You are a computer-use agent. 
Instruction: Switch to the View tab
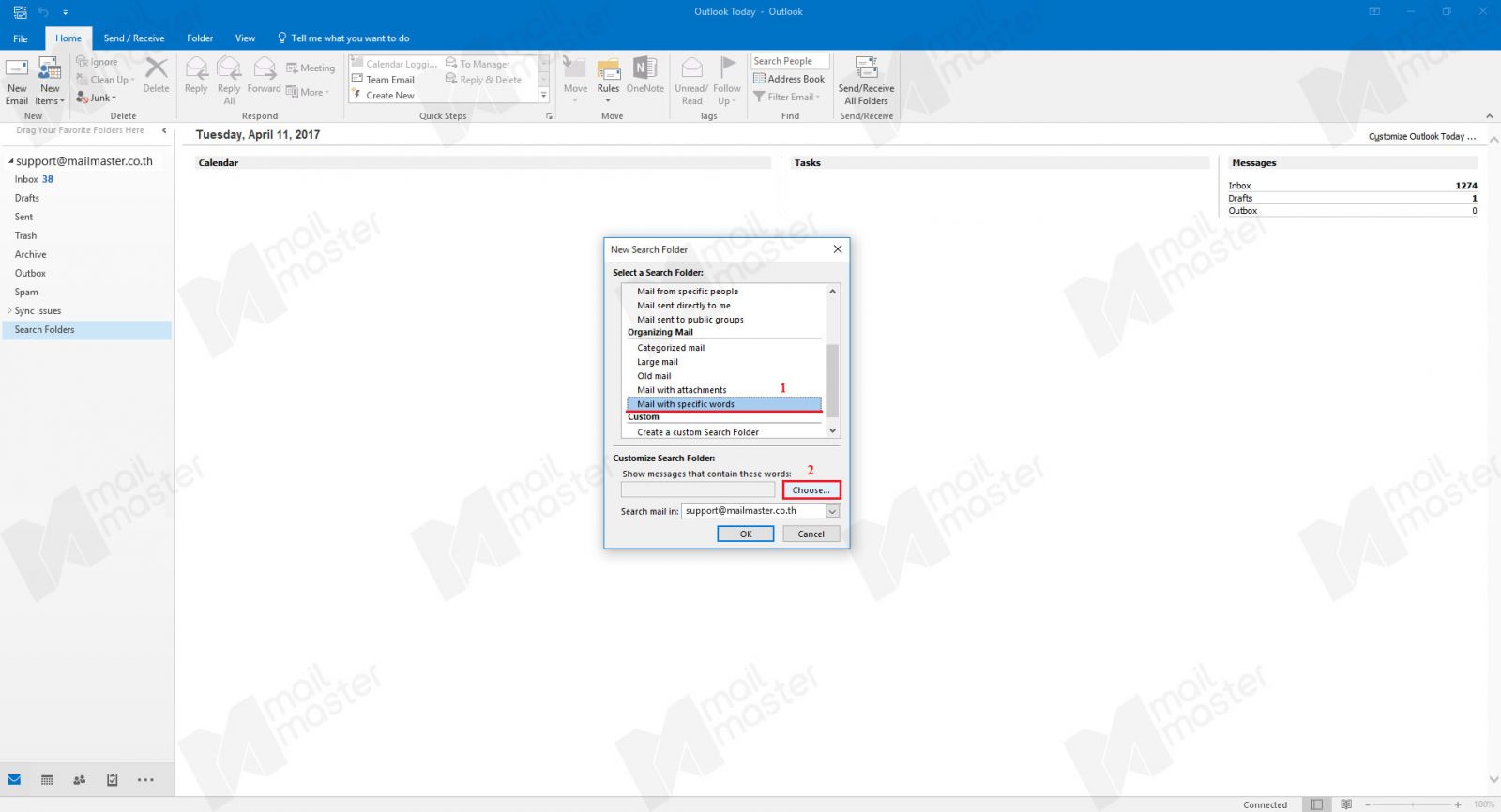click(245, 38)
